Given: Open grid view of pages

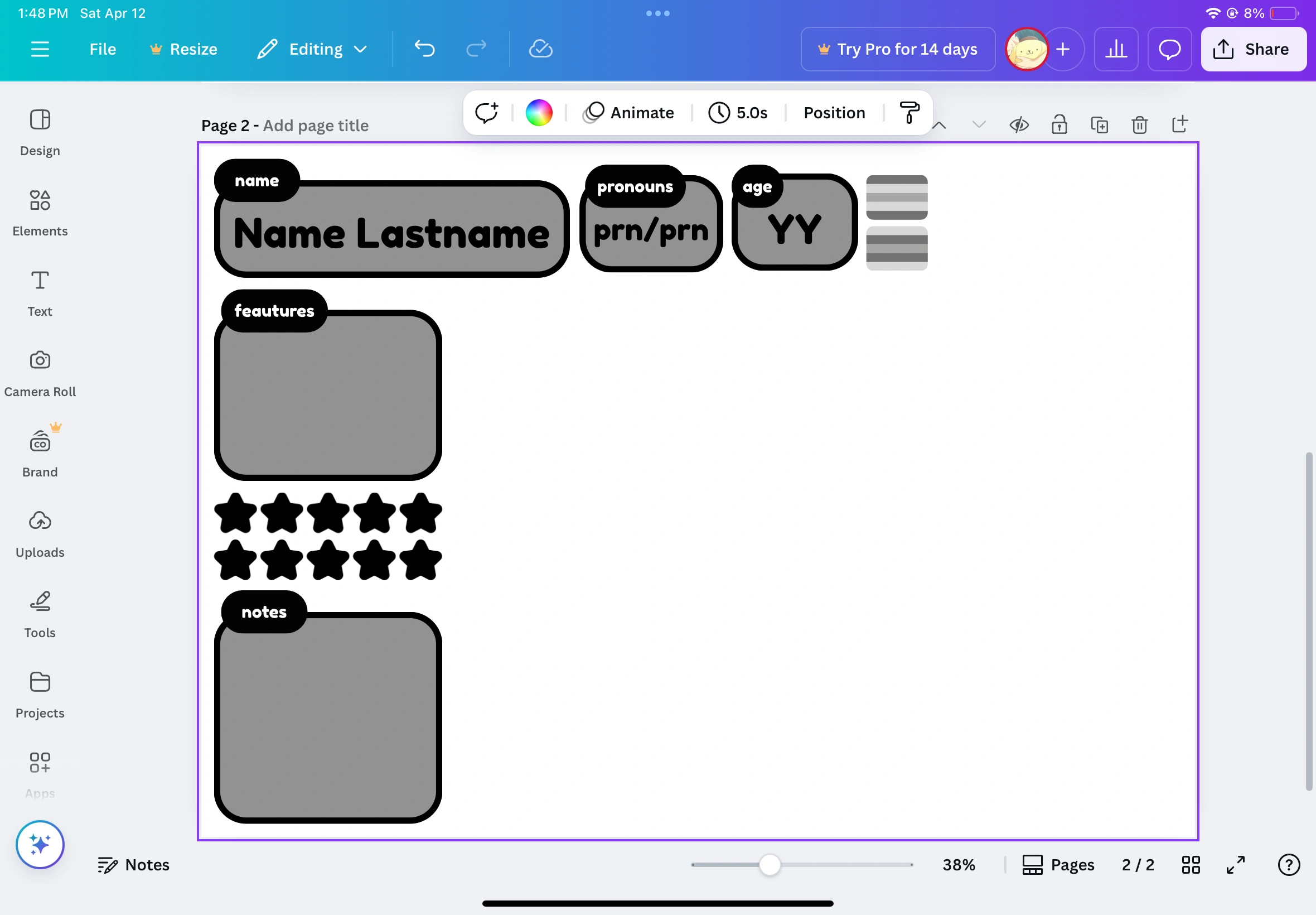Looking at the screenshot, I should pyautogui.click(x=1191, y=865).
